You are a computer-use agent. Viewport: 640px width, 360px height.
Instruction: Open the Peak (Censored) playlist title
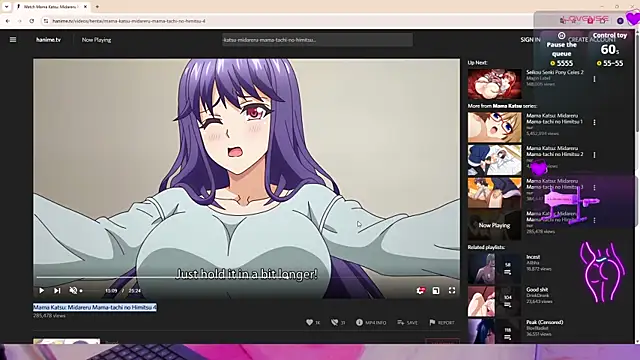pos(544,322)
